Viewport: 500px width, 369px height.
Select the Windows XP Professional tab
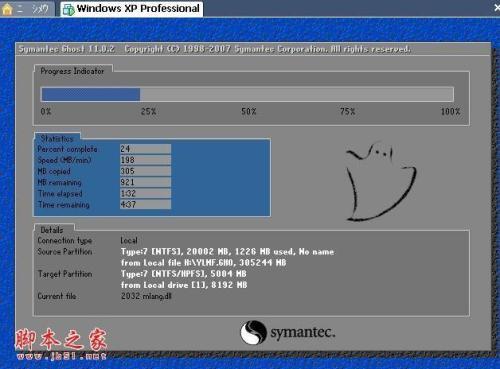pos(132,8)
